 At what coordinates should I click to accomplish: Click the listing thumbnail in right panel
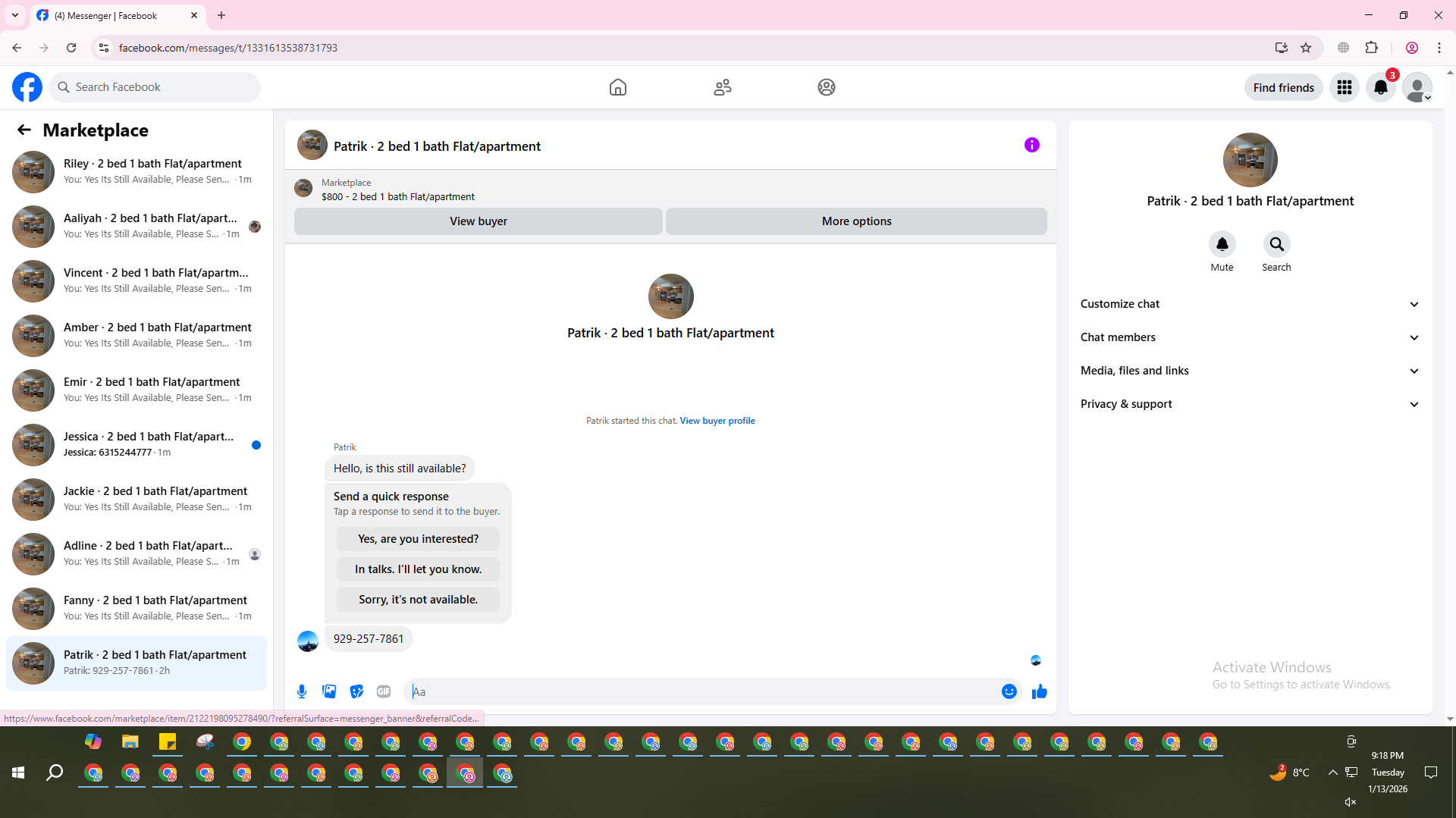click(1250, 160)
